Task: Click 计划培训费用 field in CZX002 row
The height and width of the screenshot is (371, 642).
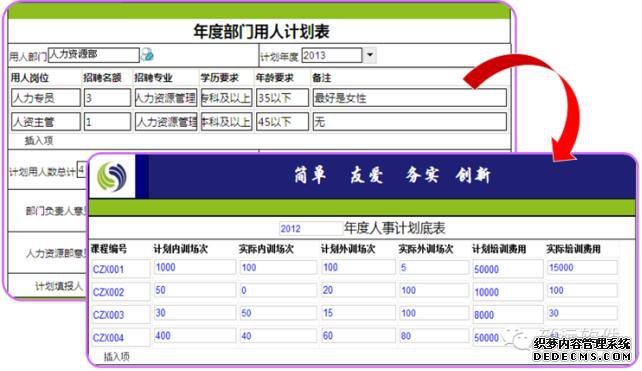Action: [508, 292]
